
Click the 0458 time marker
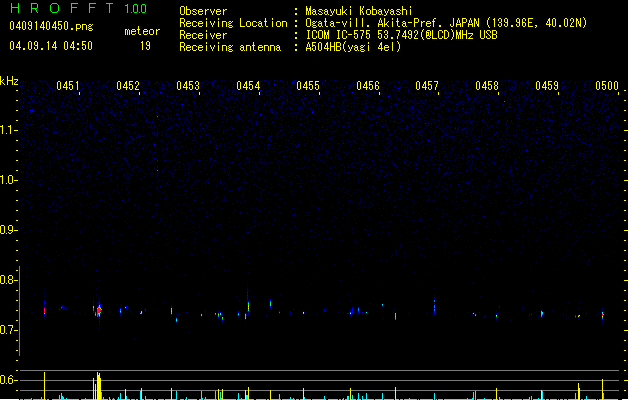click(487, 86)
